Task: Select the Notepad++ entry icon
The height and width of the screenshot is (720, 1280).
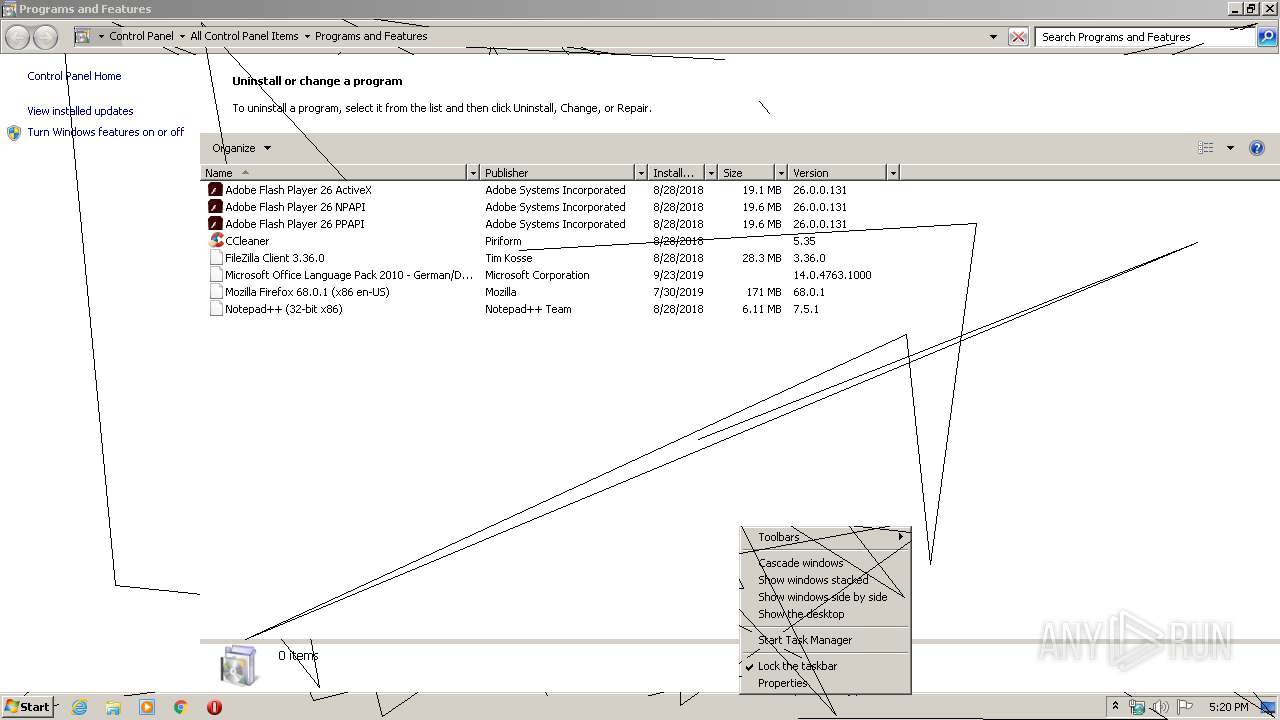Action: [216, 309]
